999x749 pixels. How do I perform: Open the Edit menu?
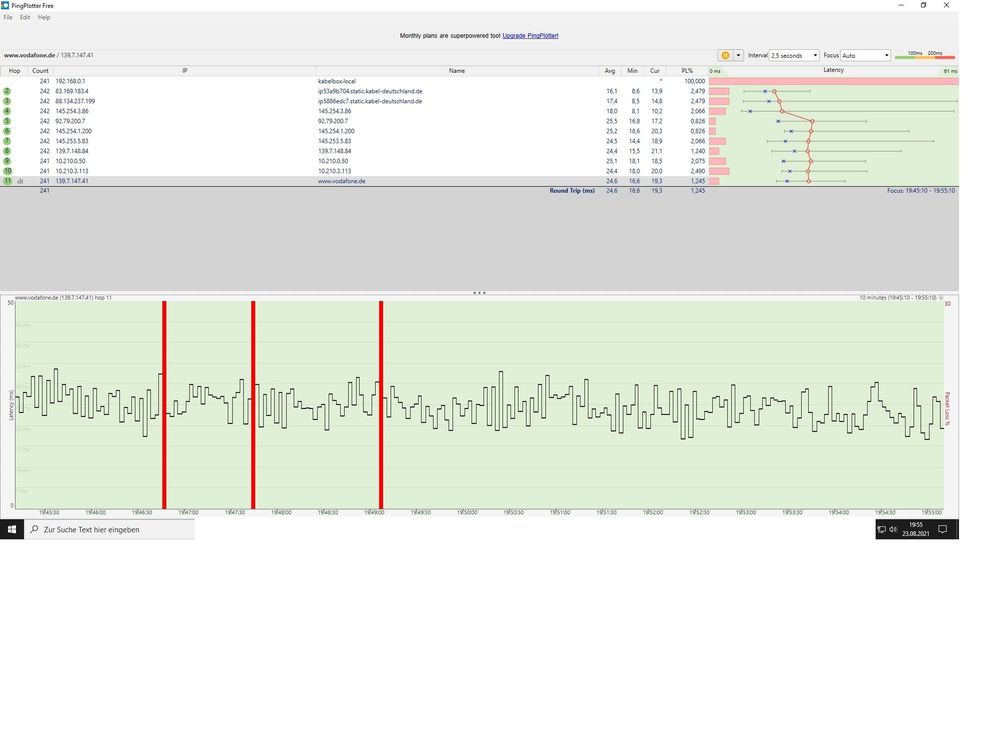[x=25, y=17]
